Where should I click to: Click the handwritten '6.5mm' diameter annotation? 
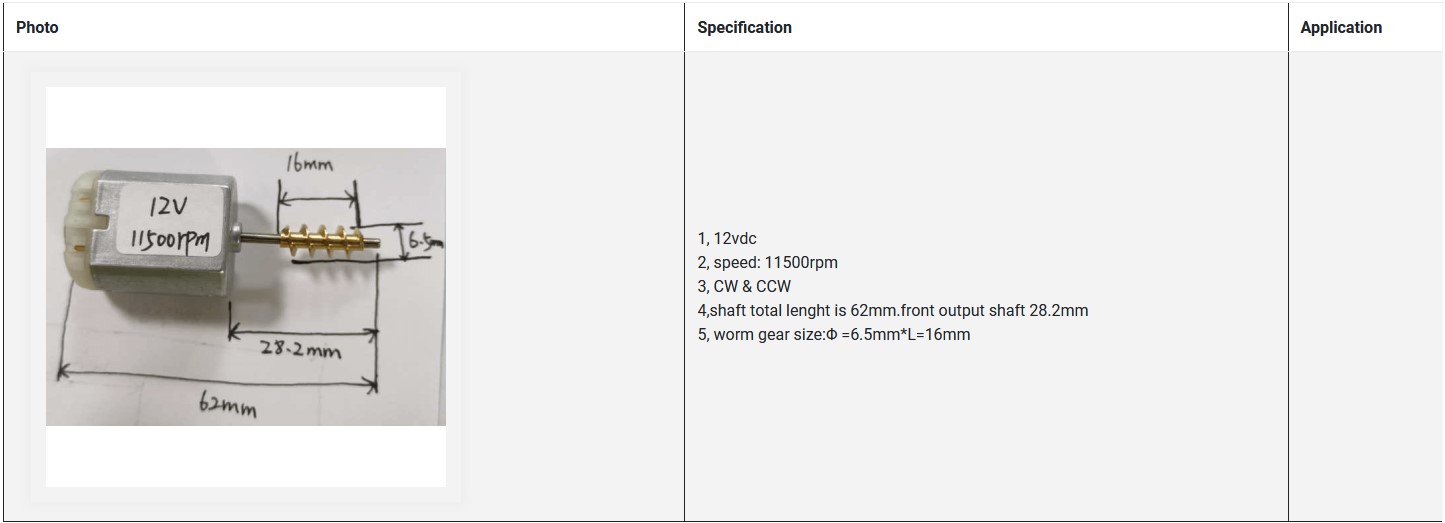[x=426, y=241]
